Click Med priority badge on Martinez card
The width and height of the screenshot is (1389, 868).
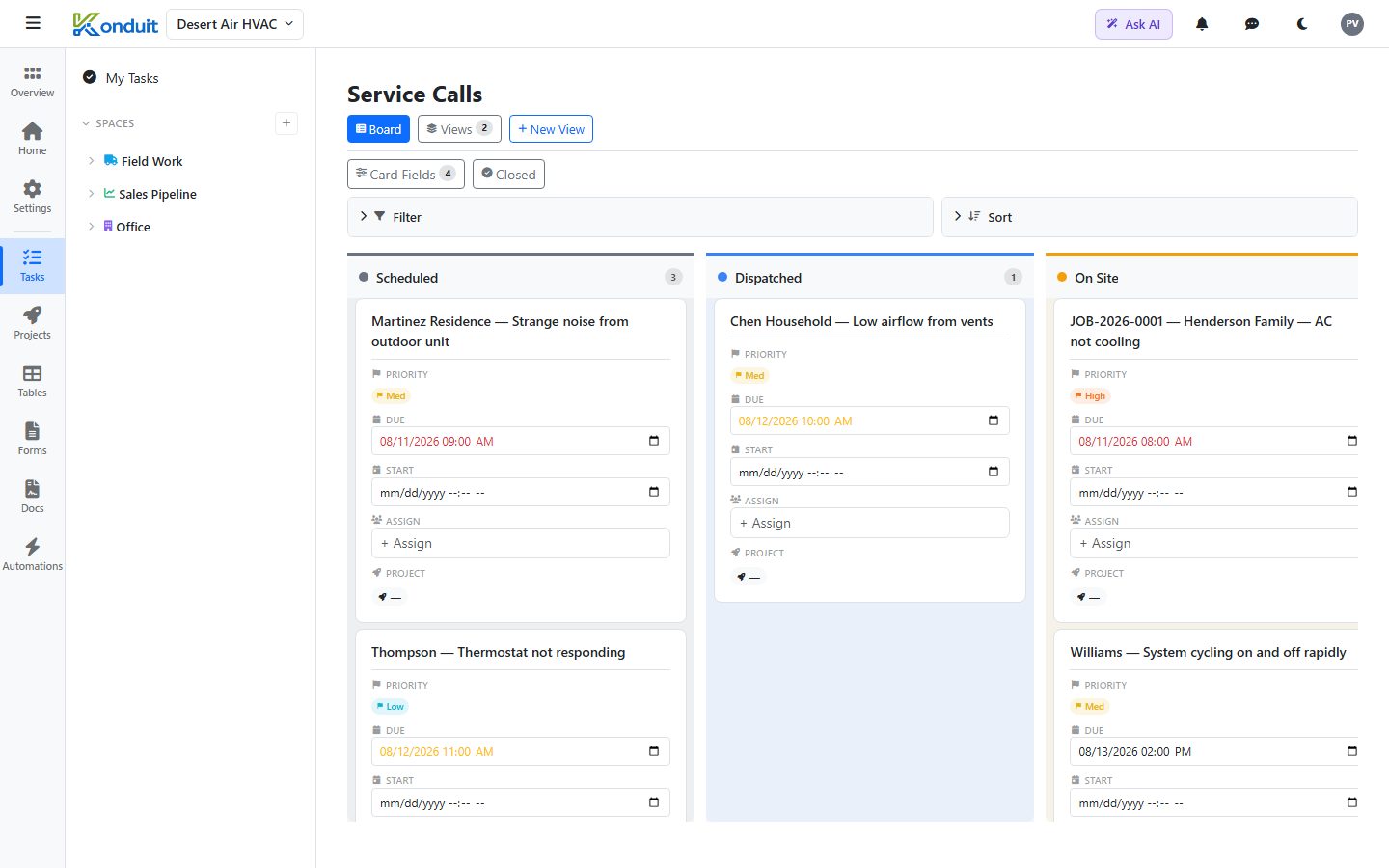(391, 395)
